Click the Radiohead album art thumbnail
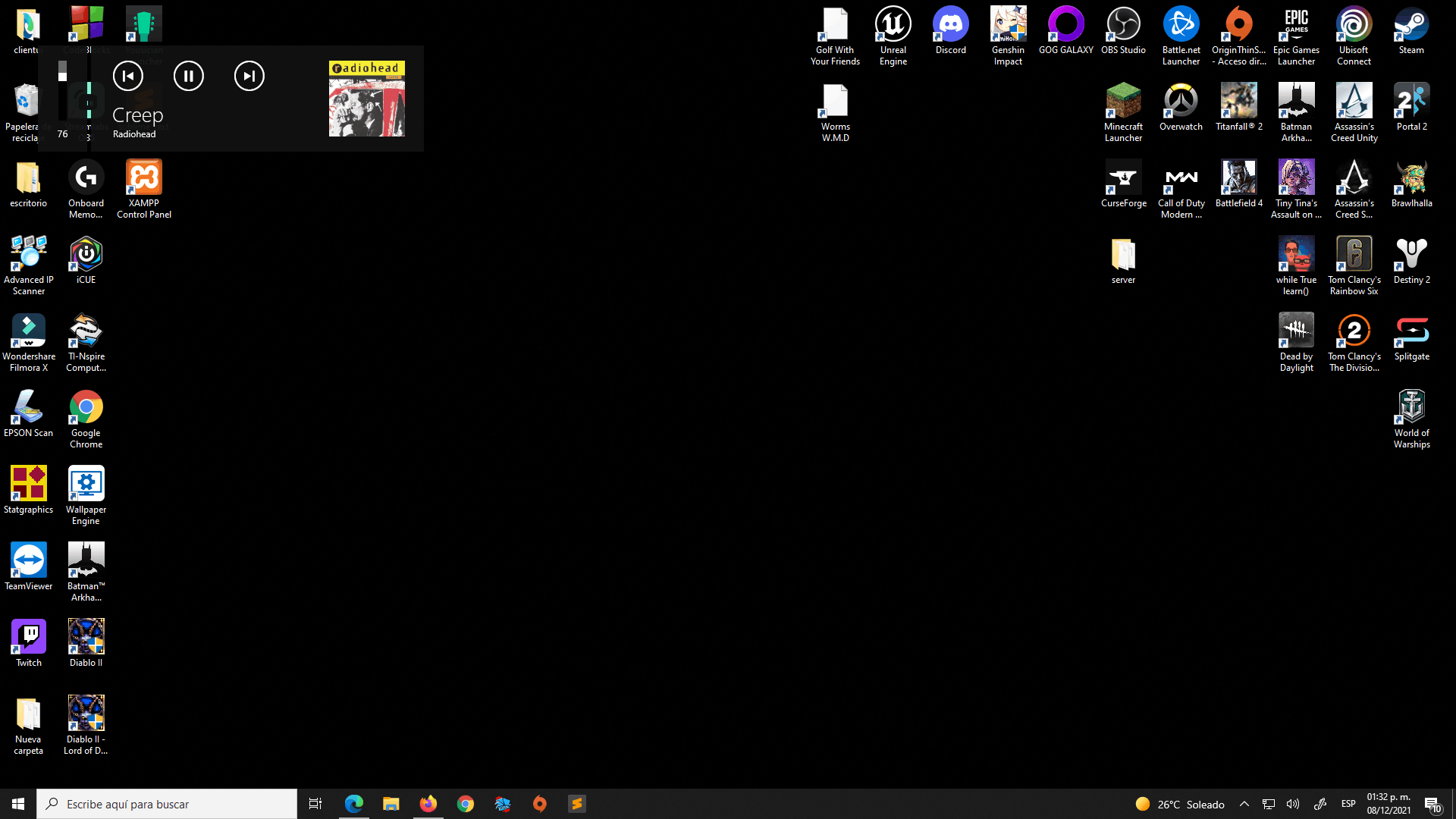Screen dimensions: 1456x819 [367, 99]
